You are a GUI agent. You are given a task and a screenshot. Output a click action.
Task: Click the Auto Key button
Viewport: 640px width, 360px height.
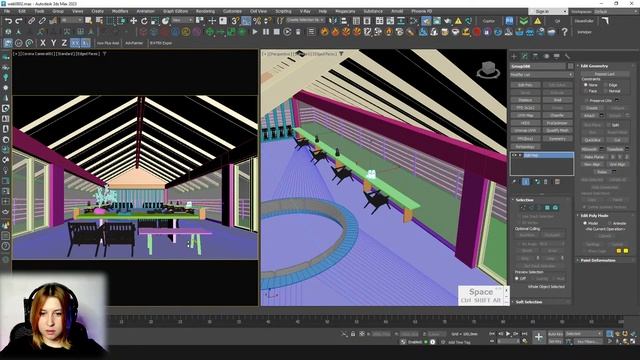coord(555,334)
